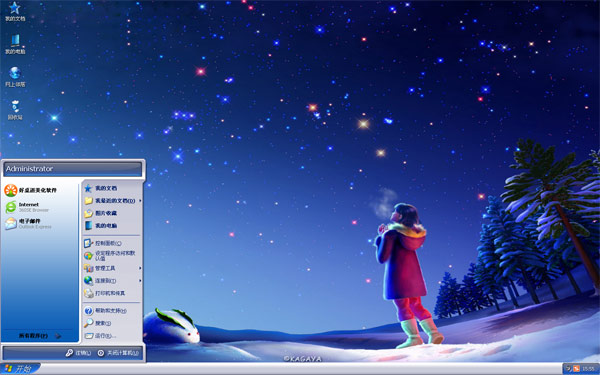
Task: Open 我的文档 in the Start menu
Action: click(112, 188)
